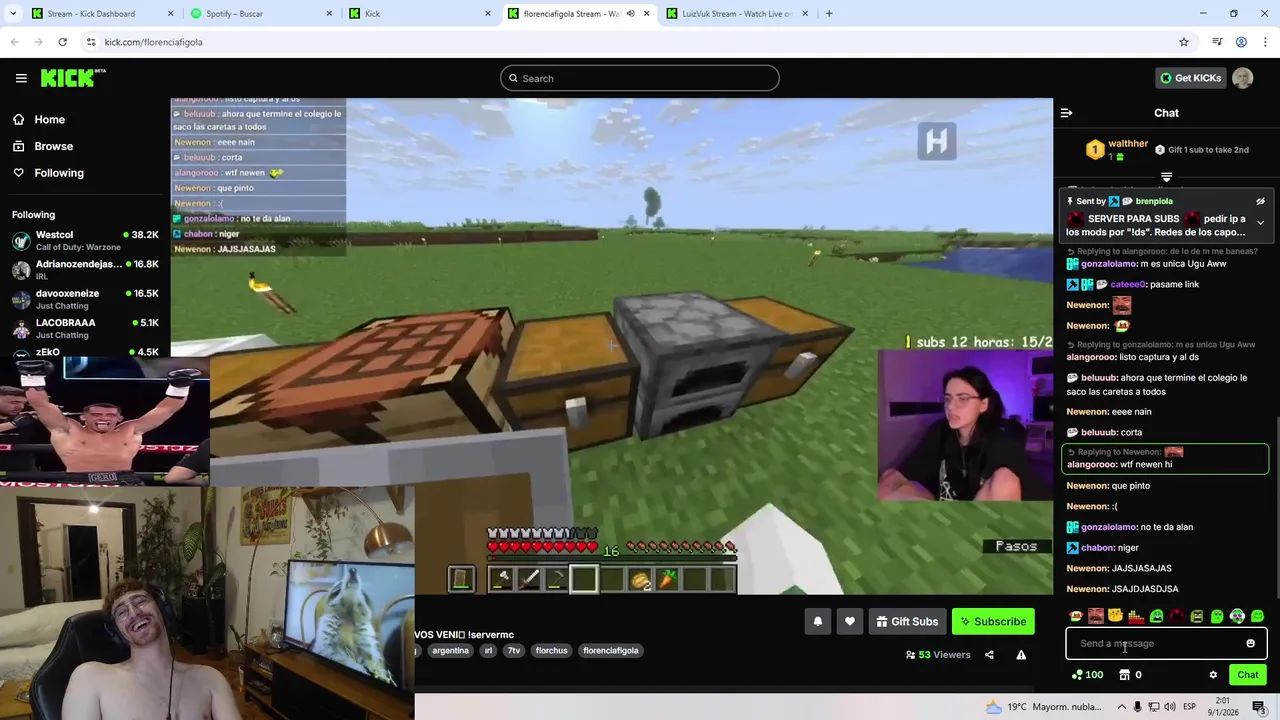
Task: Open Adrianozendejas channel in Following list
Action: click(85, 270)
